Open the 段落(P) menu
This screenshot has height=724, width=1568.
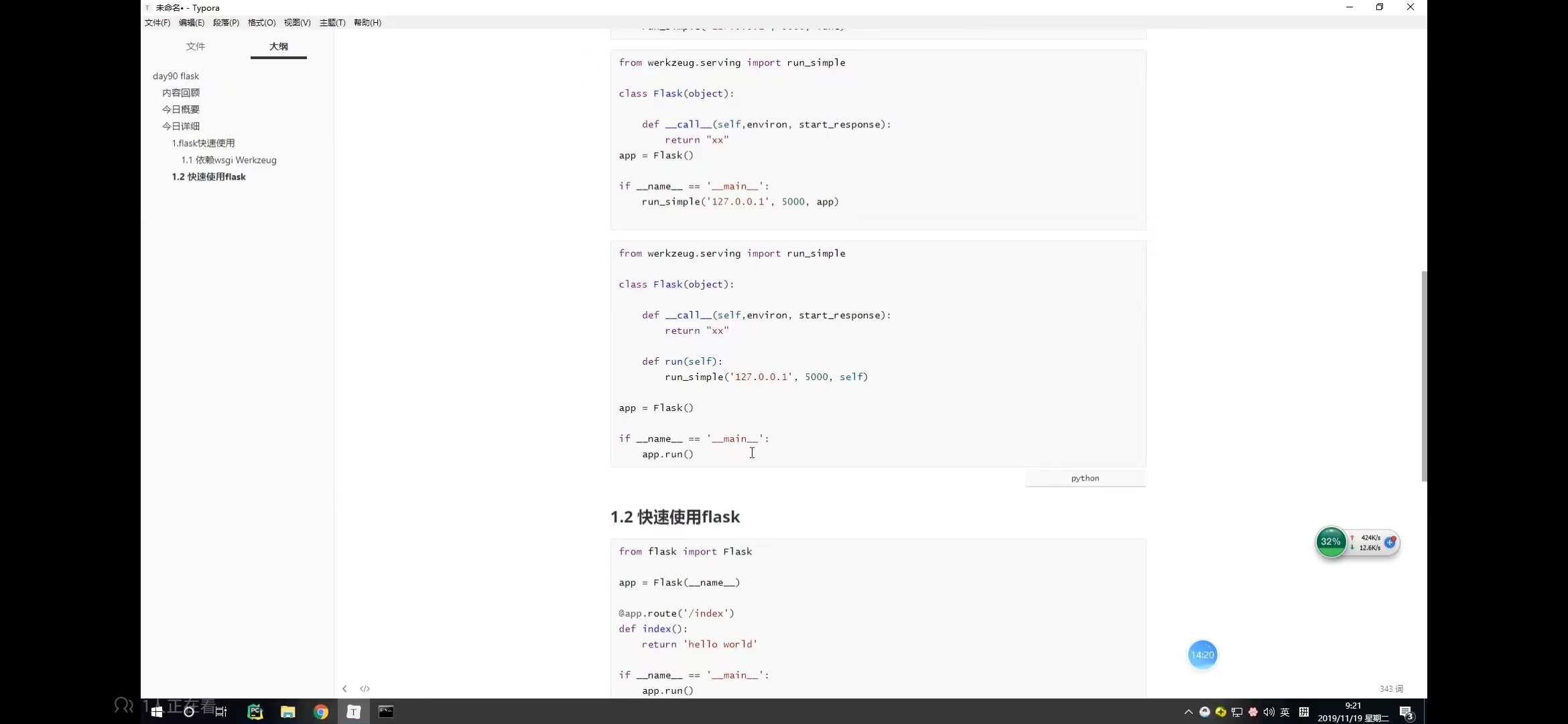pos(226,22)
